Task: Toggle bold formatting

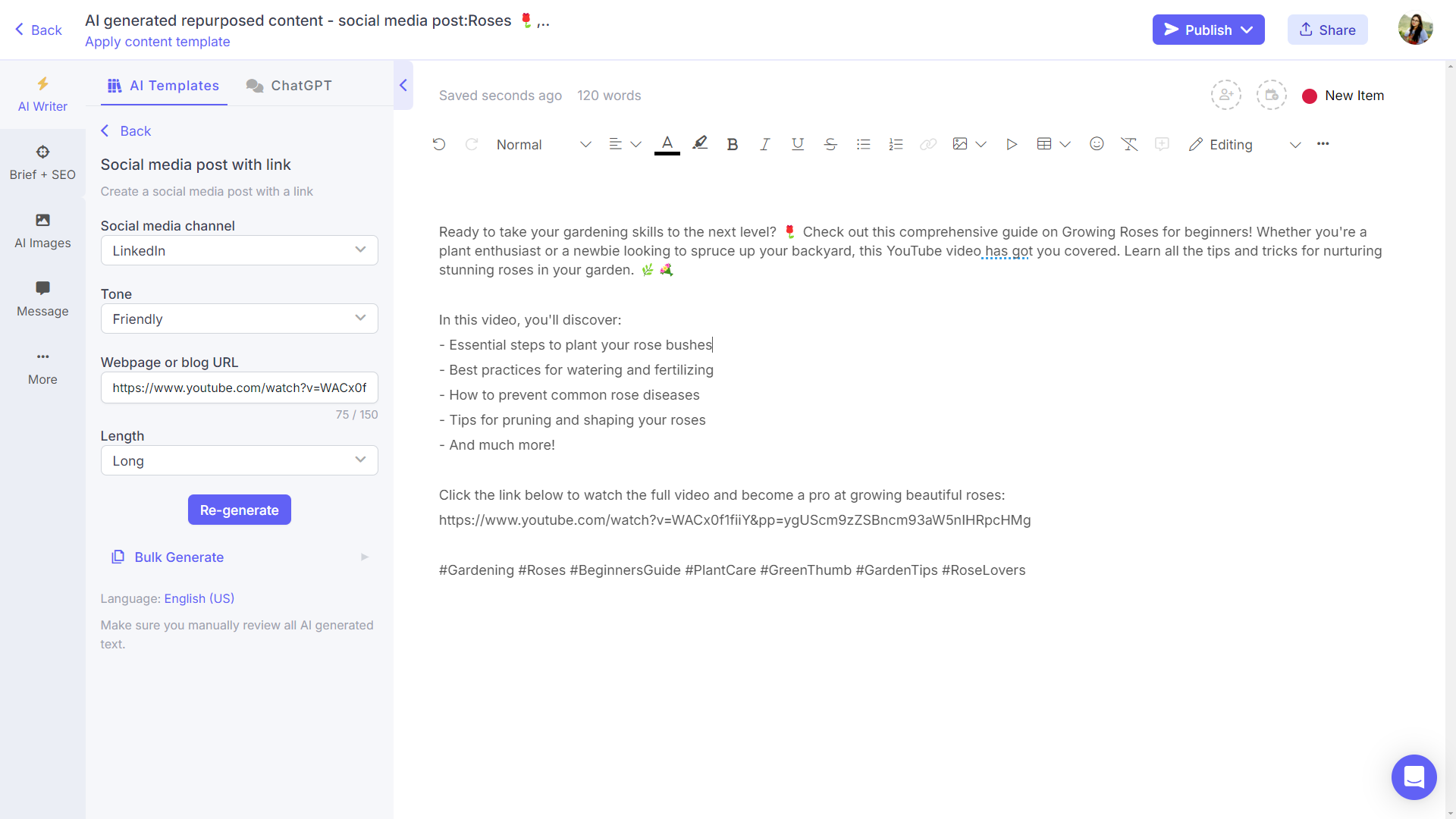Action: pos(732,144)
